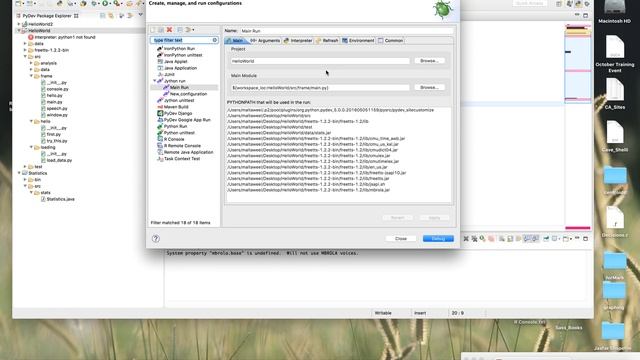This screenshot has height=360, width=640.
Task: Click the Main Module path field
Action: tap(320, 88)
